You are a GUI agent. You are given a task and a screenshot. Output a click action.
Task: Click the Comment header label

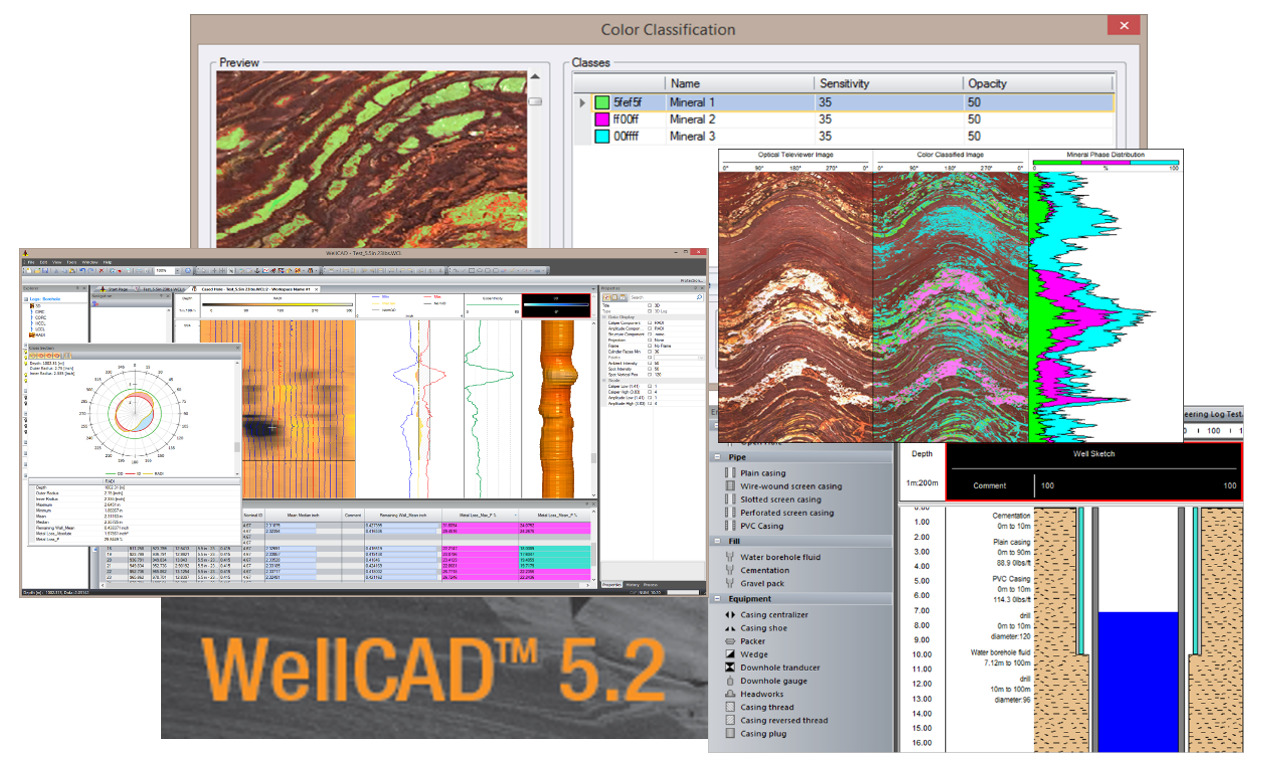[989, 486]
